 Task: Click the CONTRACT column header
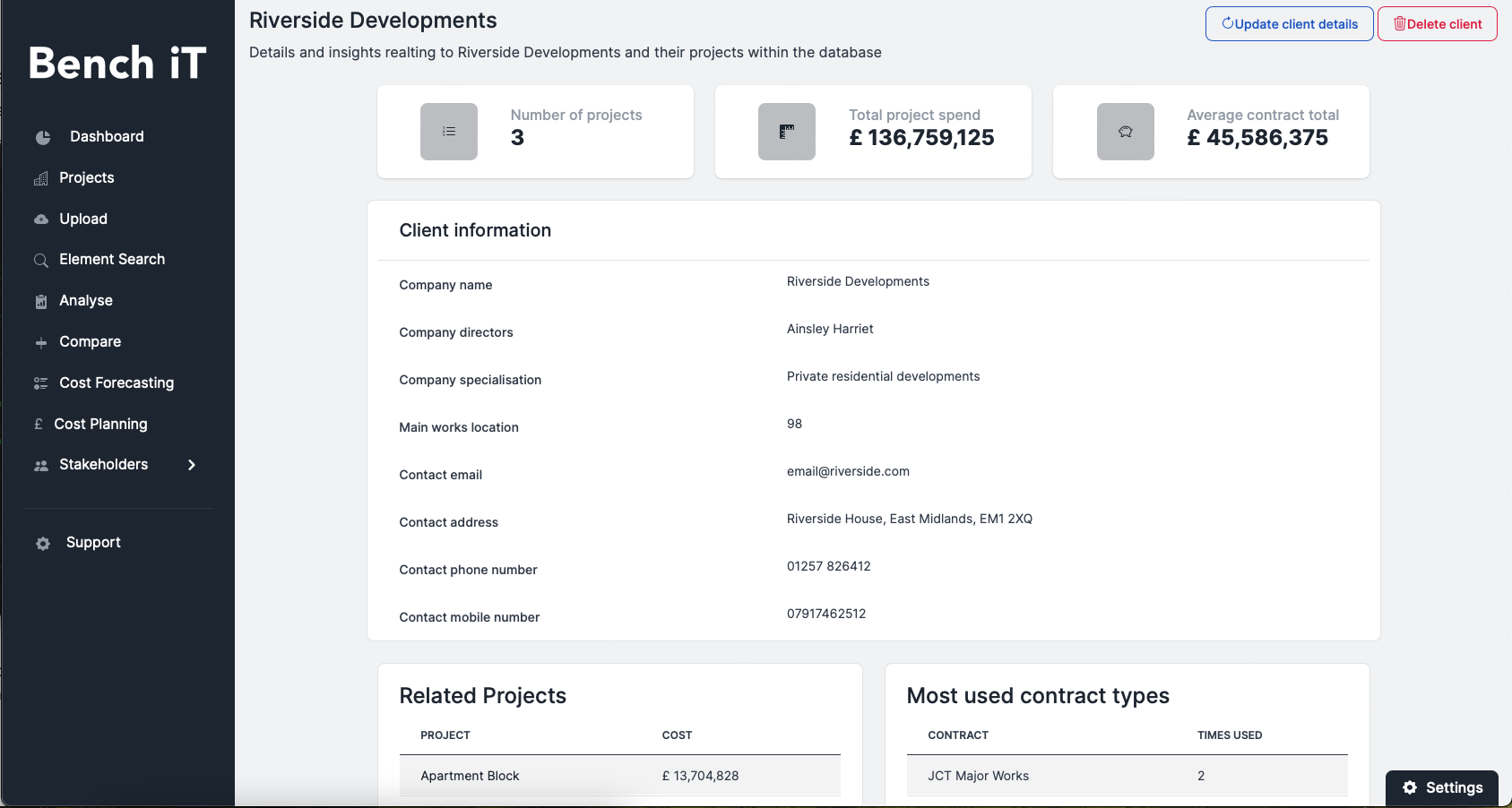(x=958, y=735)
